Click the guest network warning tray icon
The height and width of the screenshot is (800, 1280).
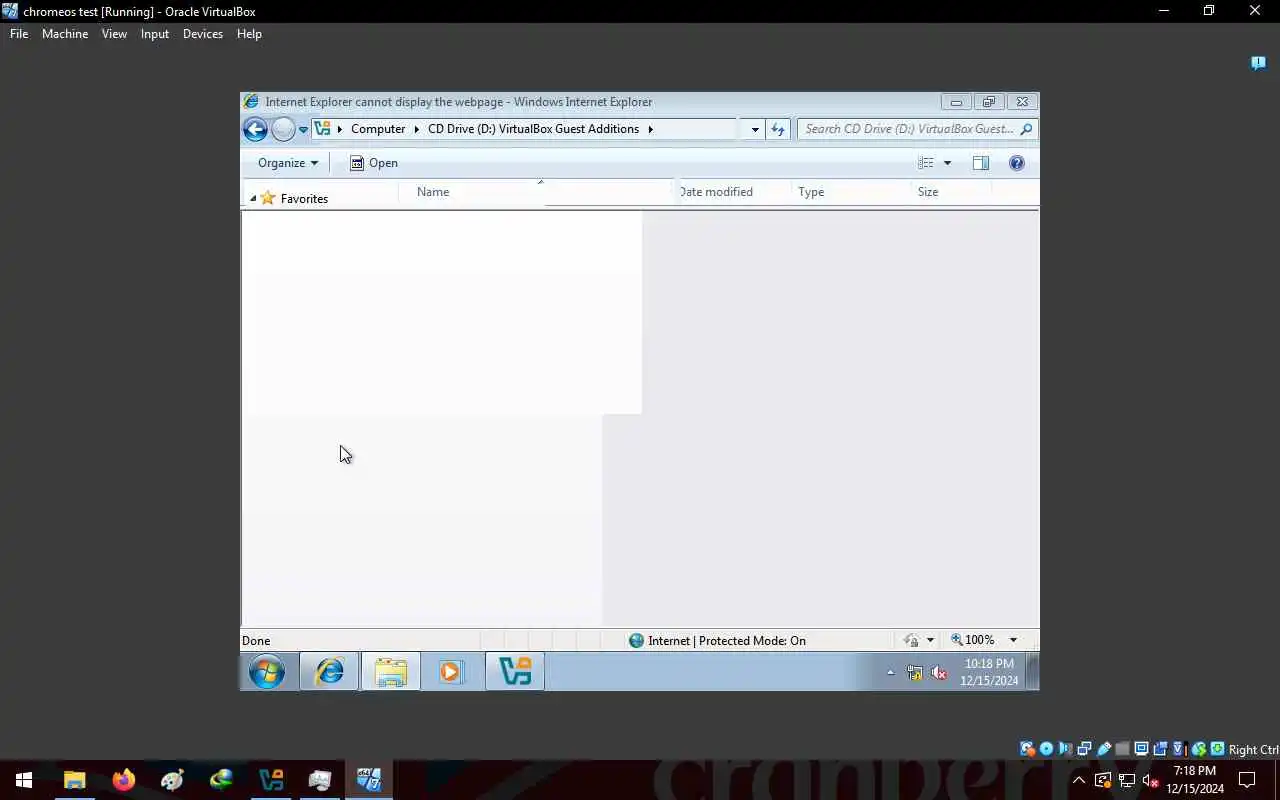[x=915, y=673]
